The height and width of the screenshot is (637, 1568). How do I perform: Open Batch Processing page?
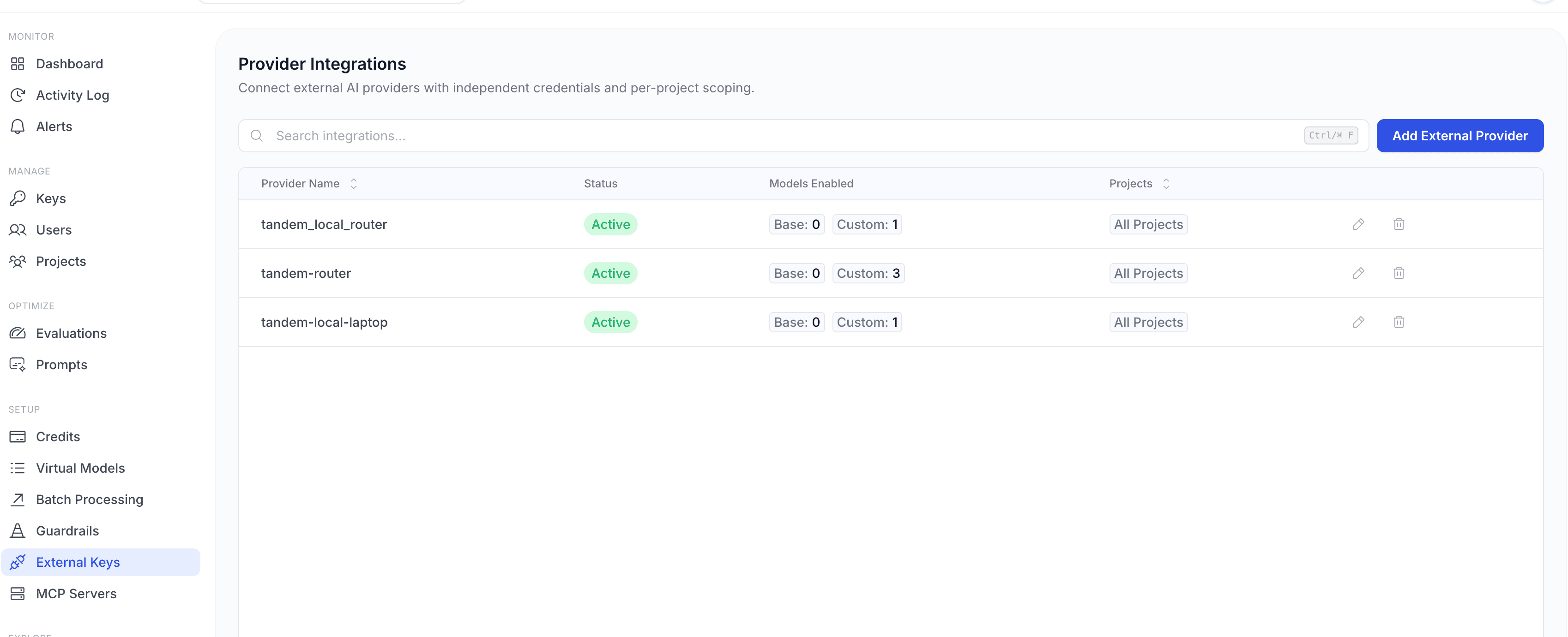[x=101, y=499]
